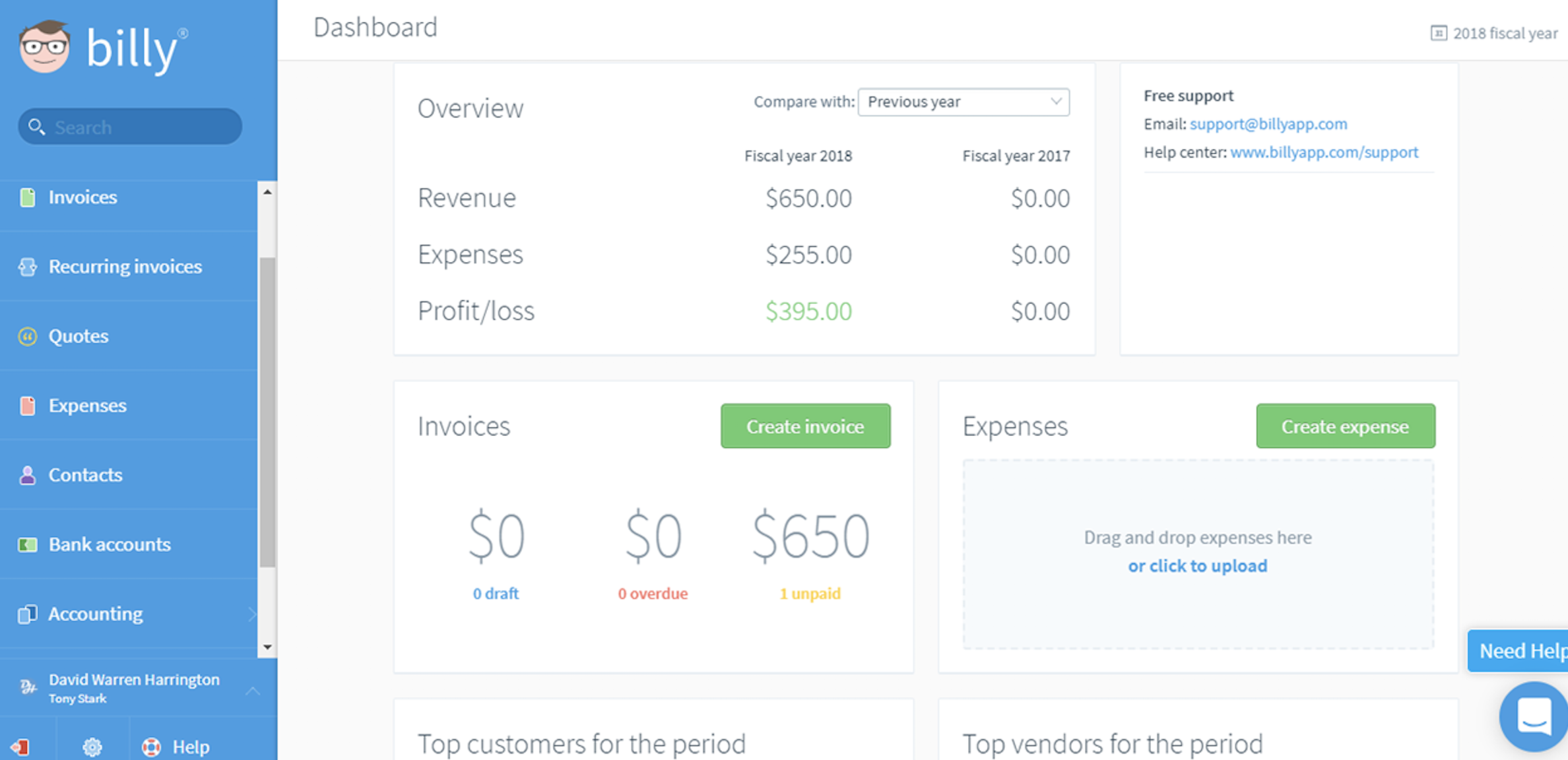Open the chat bubble widget
The height and width of the screenshot is (760, 1568).
(1534, 716)
